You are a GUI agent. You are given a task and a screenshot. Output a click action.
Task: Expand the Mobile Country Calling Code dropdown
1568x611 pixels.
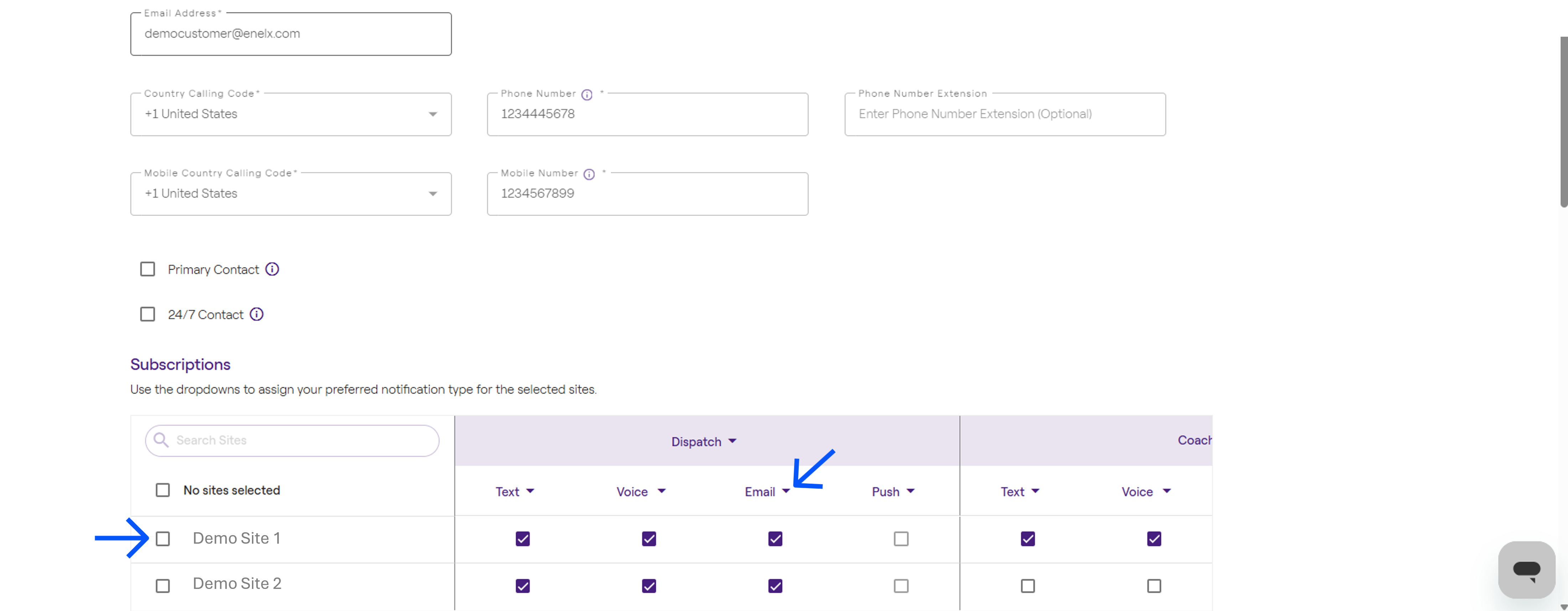pyautogui.click(x=291, y=193)
